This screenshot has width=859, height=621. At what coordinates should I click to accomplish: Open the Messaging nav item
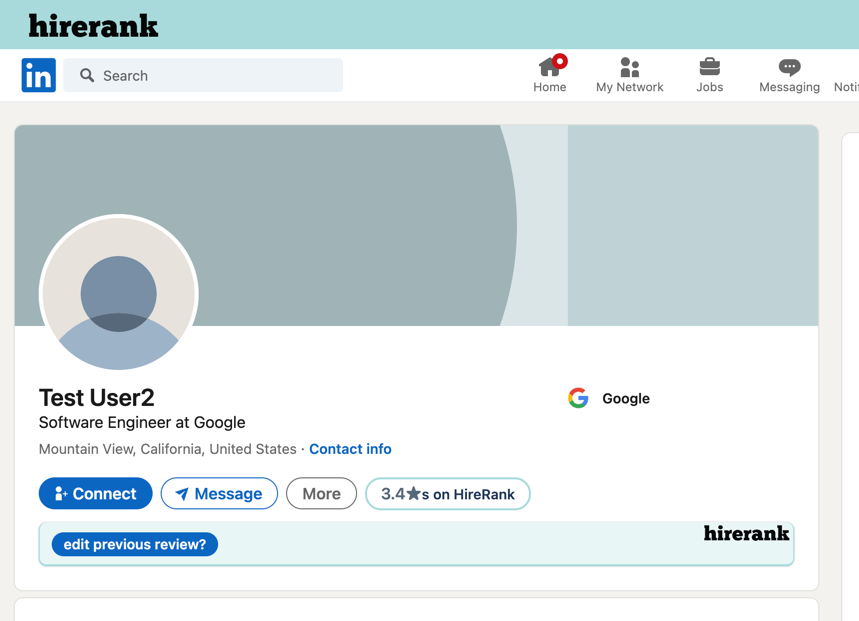coord(789,74)
